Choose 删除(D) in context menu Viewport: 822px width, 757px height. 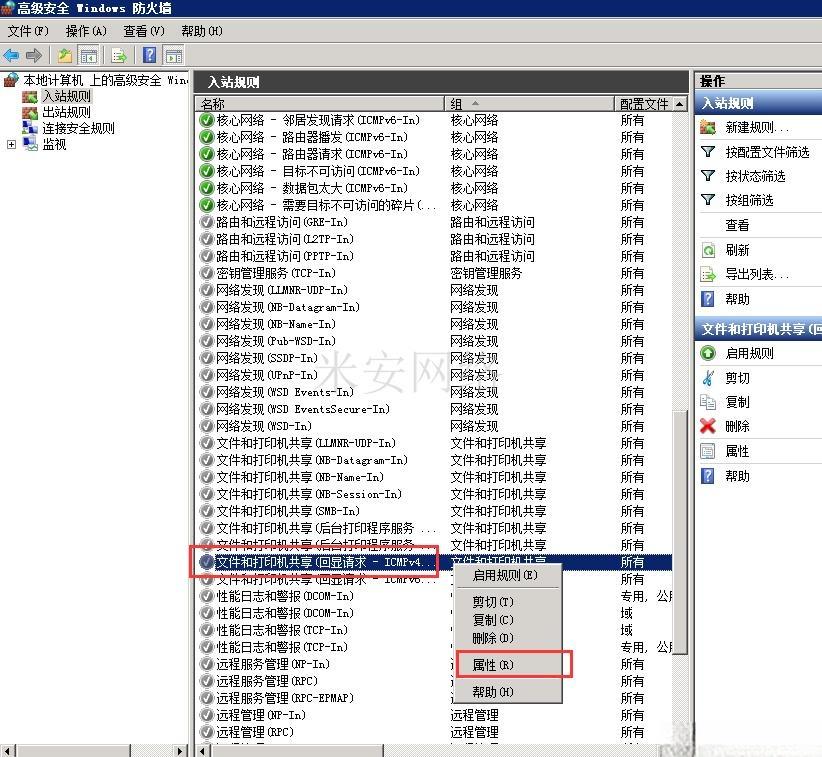(507, 638)
